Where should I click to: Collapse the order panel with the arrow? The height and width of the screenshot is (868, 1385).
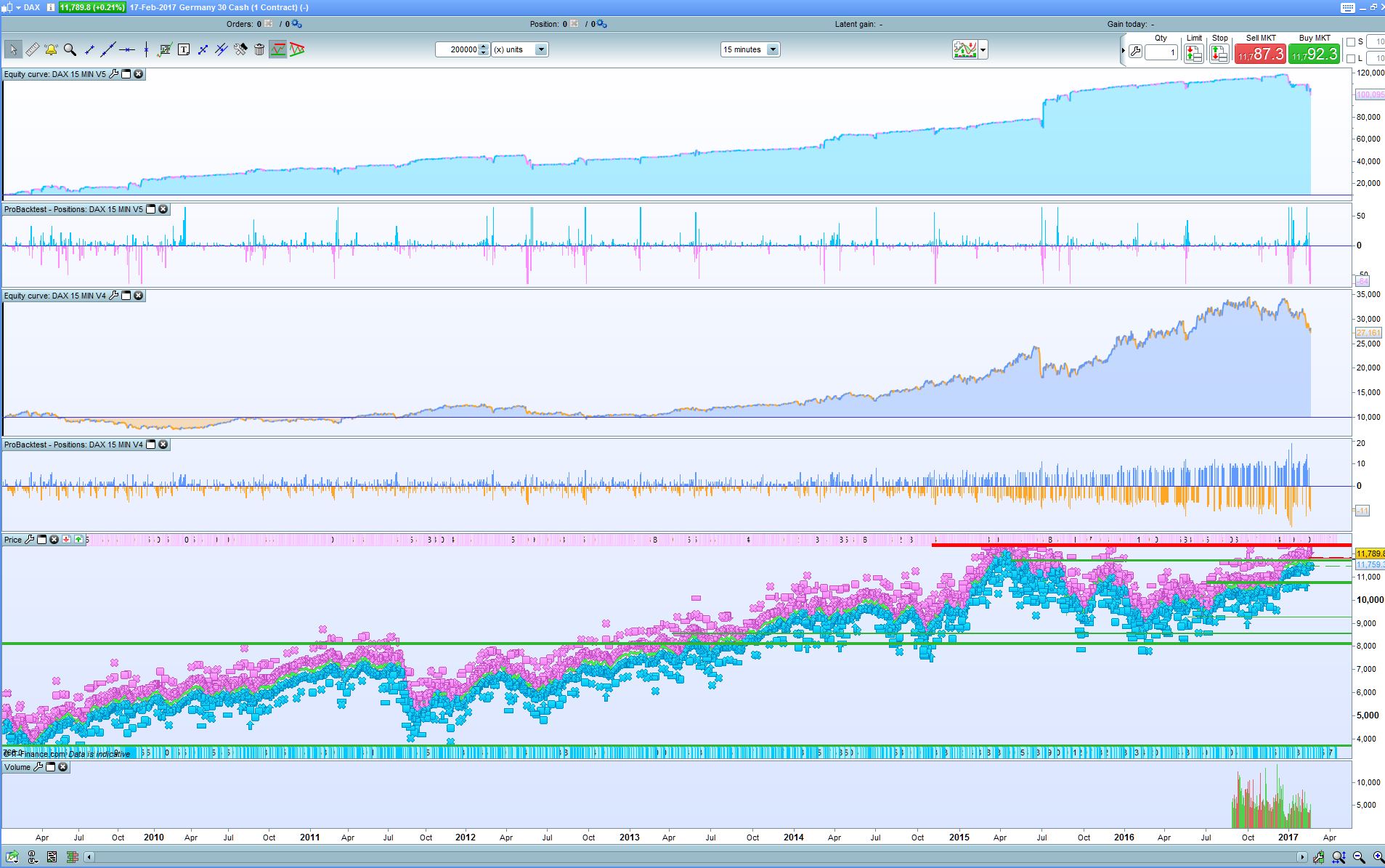click(x=1123, y=51)
